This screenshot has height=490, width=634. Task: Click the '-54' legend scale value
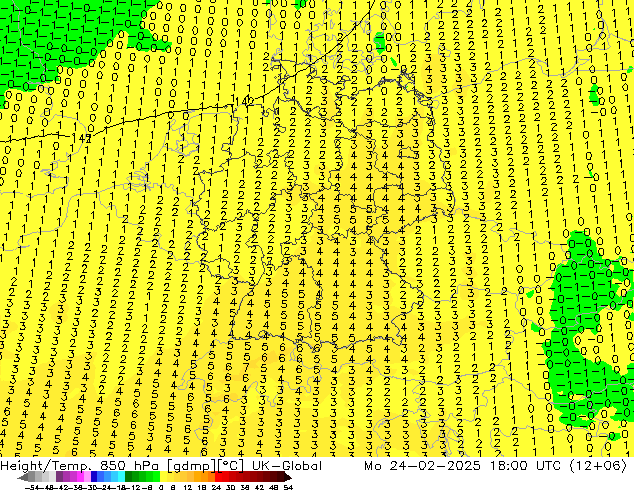click(x=32, y=488)
